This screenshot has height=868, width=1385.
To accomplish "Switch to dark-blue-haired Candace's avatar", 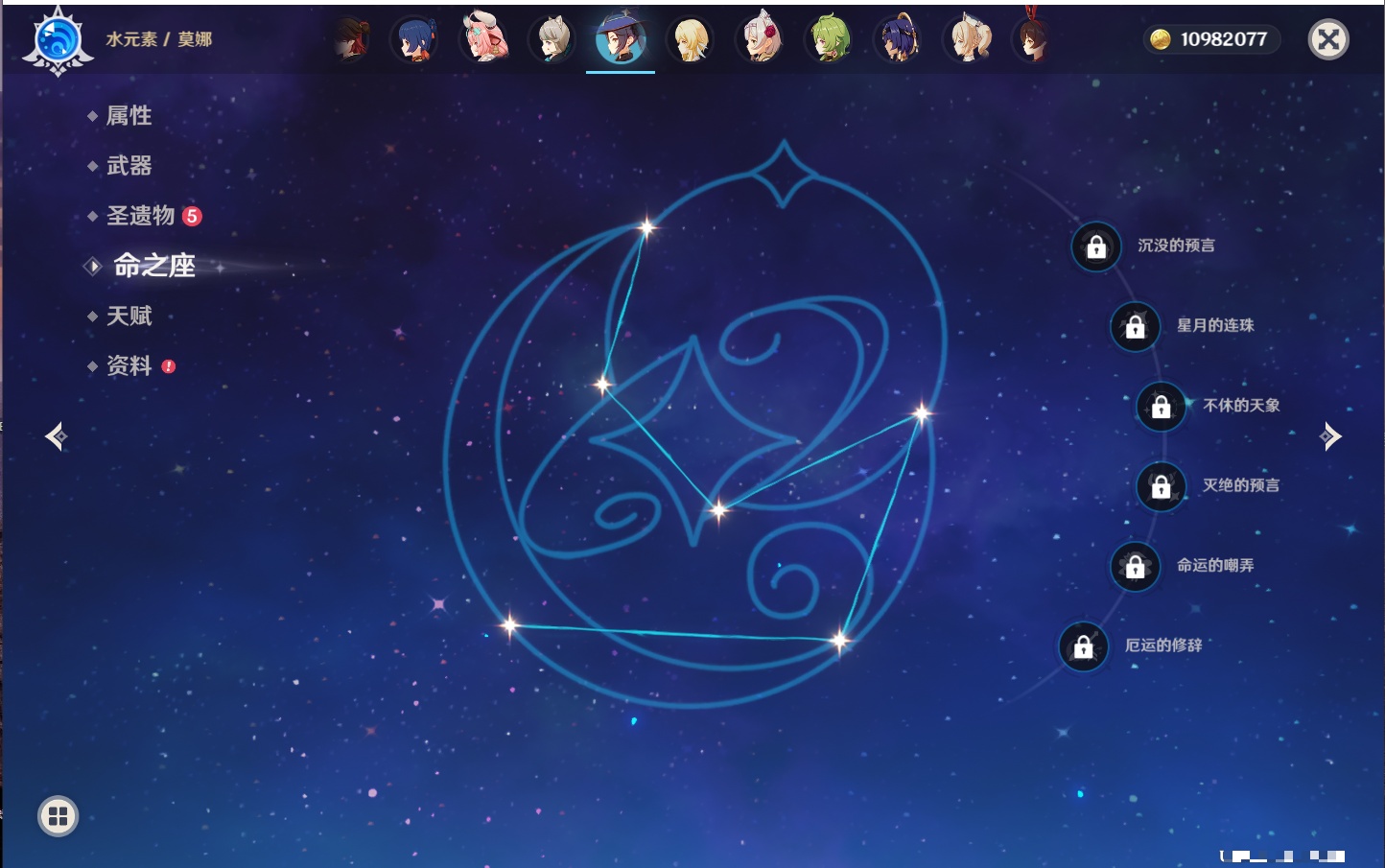I will tap(898, 39).
